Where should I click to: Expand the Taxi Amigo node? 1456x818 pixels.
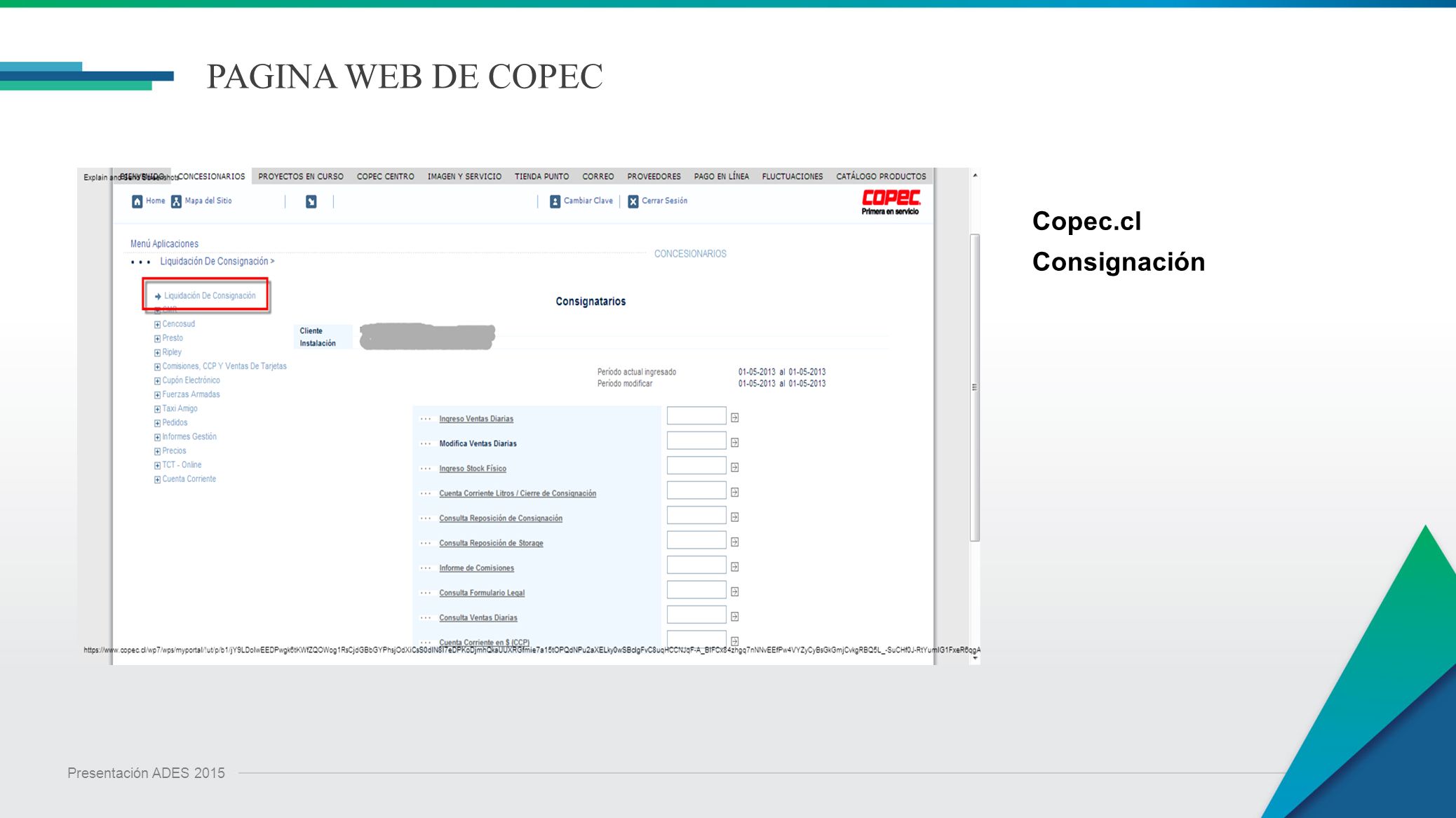tap(157, 409)
